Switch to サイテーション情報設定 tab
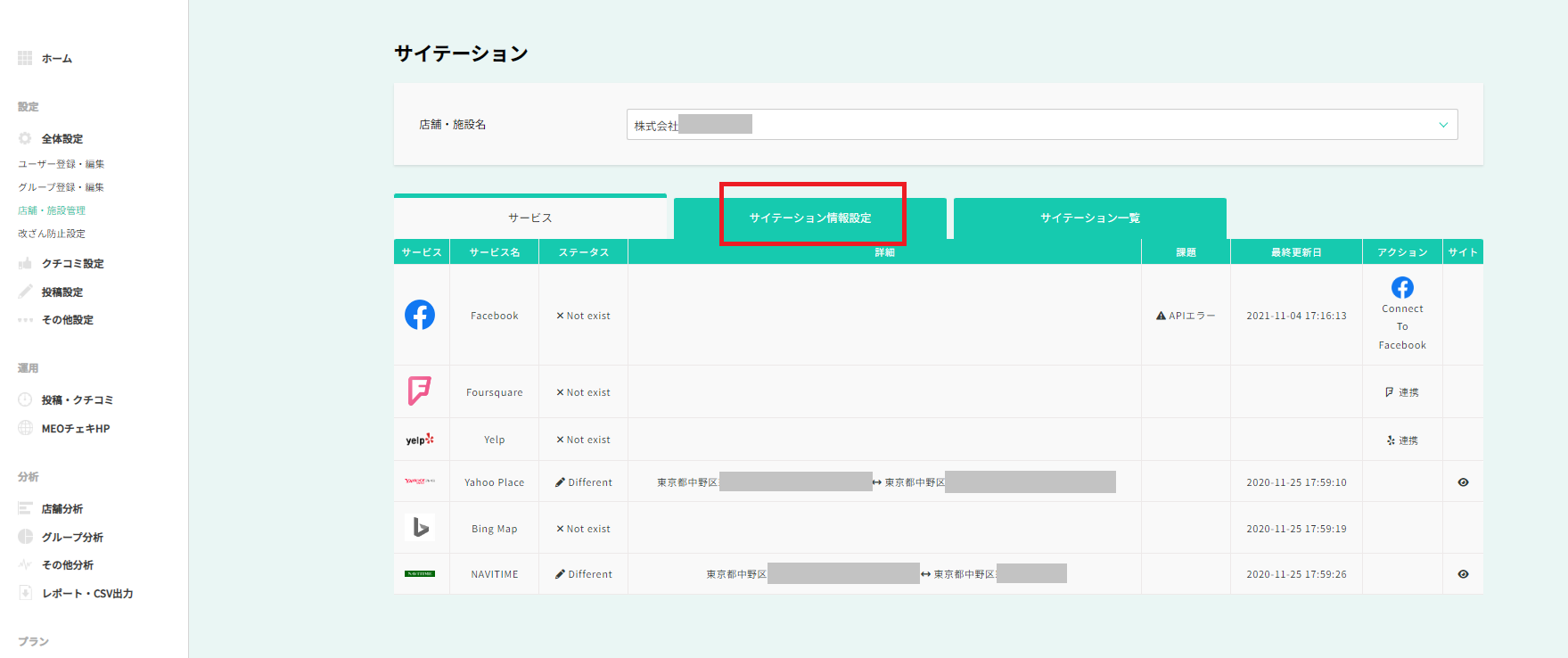1568x658 pixels. click(x=810, y=218)
